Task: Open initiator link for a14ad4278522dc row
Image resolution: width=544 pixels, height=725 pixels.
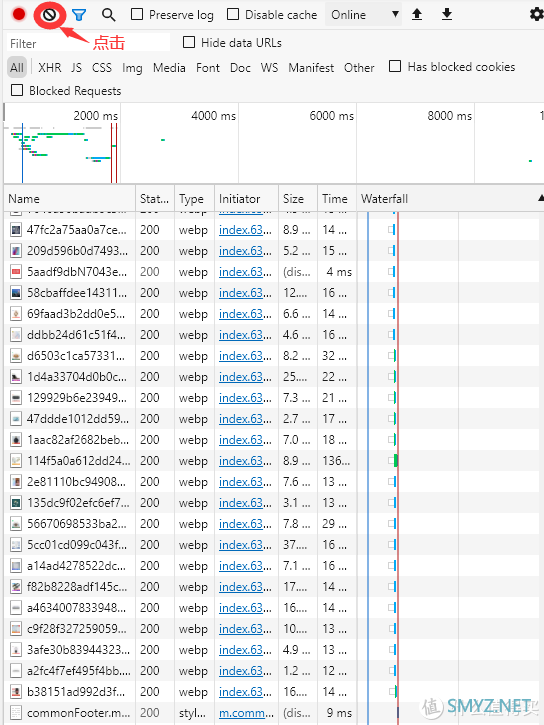Action: coord(245,566)
